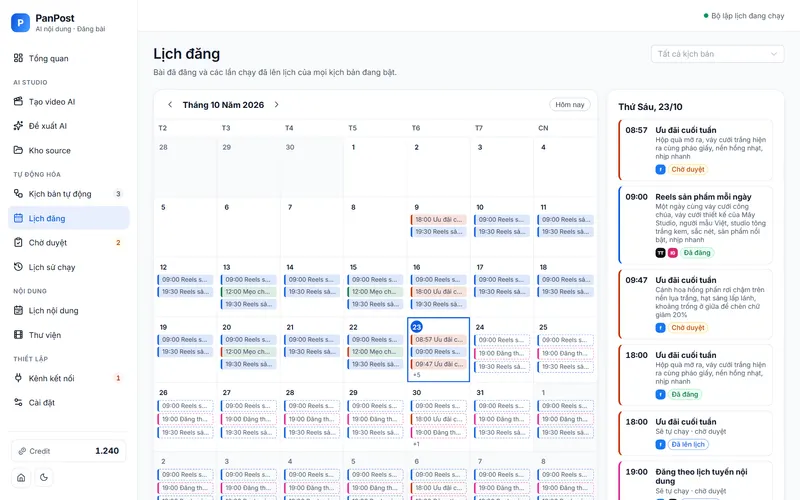Open 18:00 Ưu đãi event on day 30
800x500 pixels.
(438, 419)
